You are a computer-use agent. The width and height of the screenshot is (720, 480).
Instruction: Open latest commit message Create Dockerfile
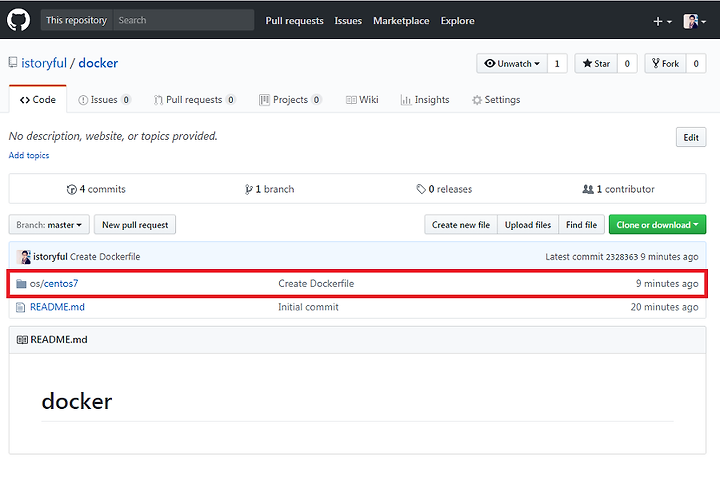pyautogui.click(x=105, y=257)
